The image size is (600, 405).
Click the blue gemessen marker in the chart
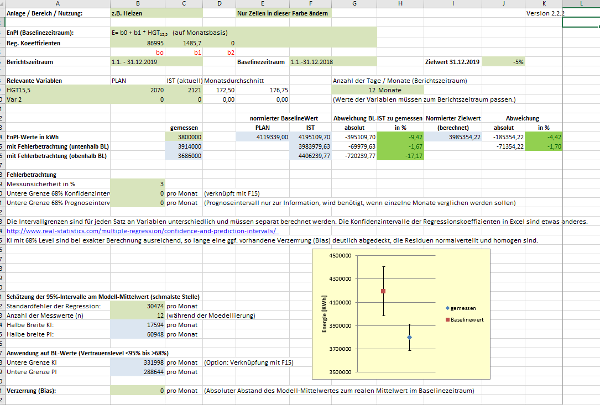point(410,339)
